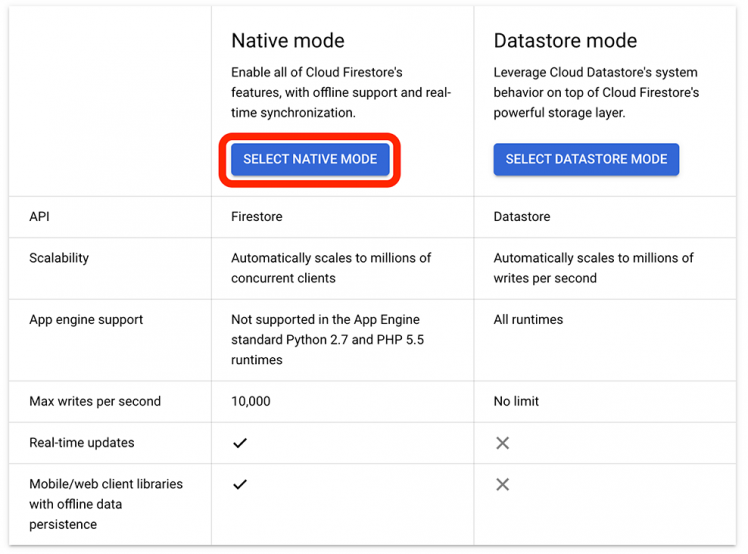Select the Max writes per second label

[x=95, y=402]
